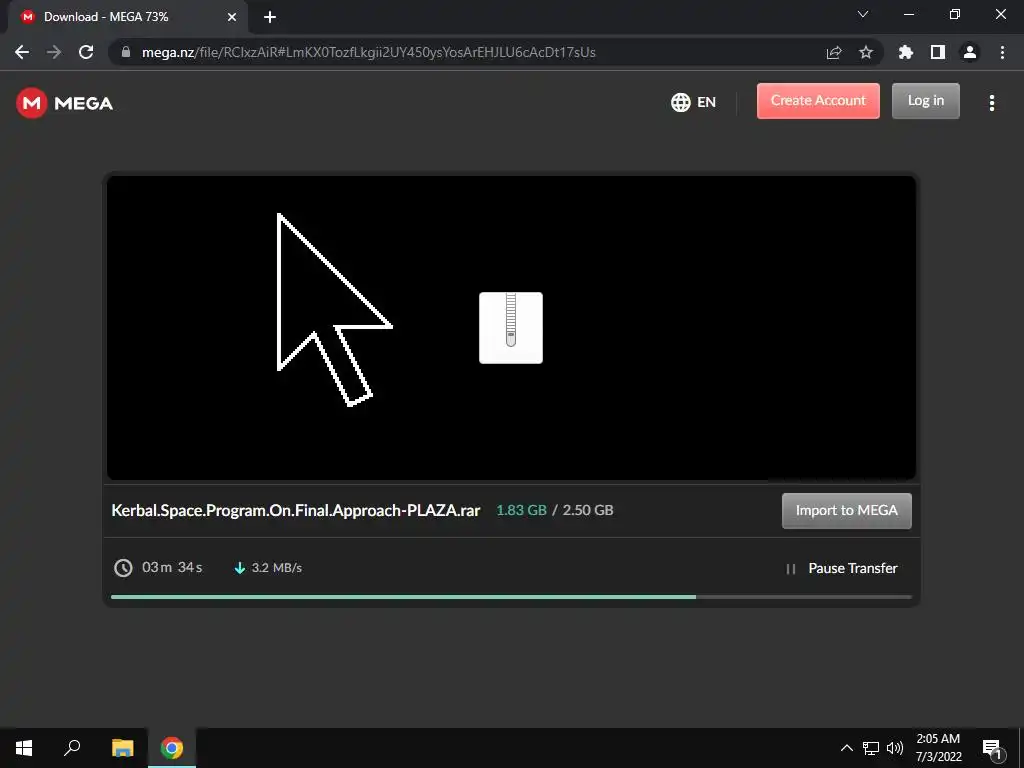Go back with the browser back arrow
Screen dimensions: 1024x768
click(22, 52)
